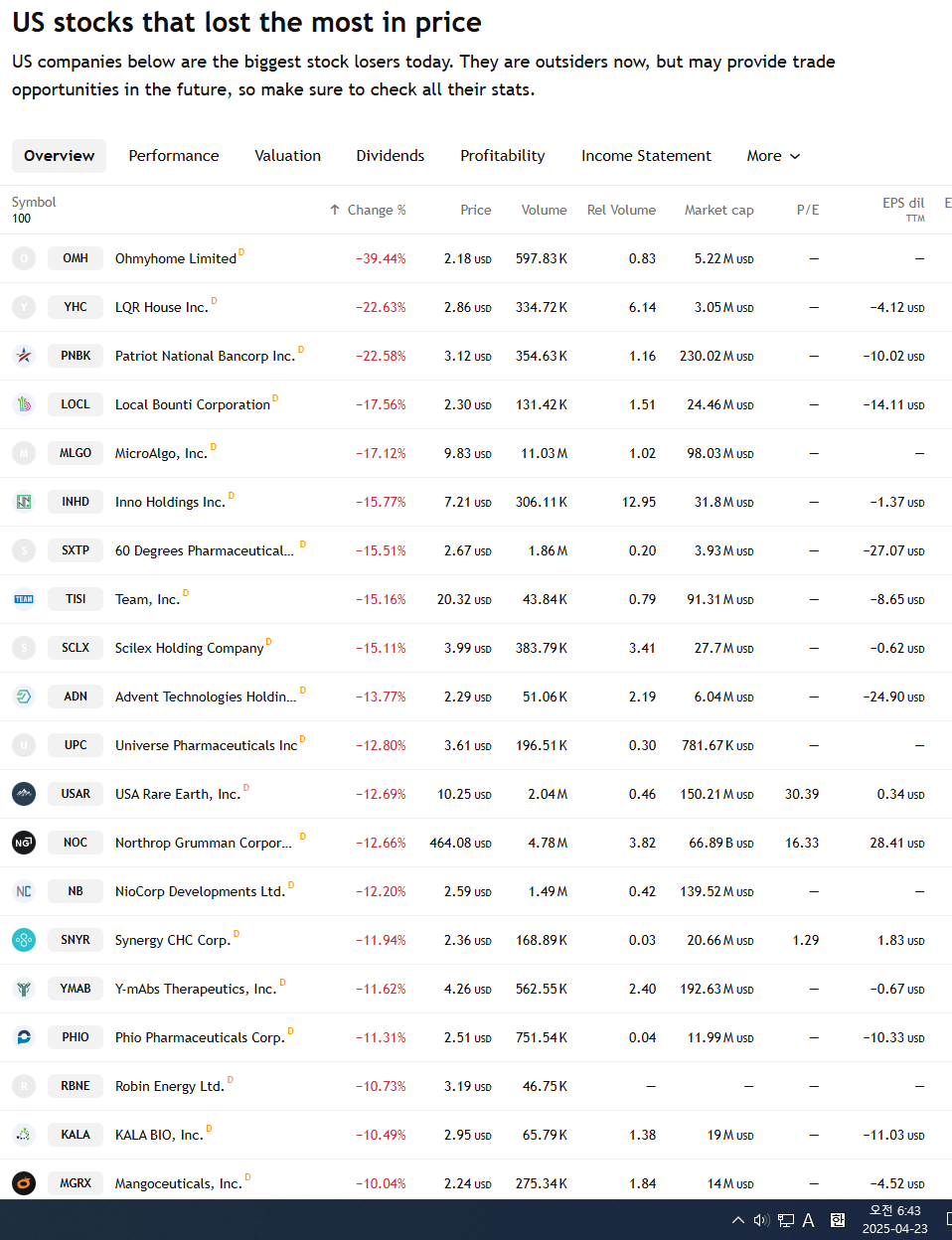Click the Patriot National Bancorp star logo

coord(24,356)
